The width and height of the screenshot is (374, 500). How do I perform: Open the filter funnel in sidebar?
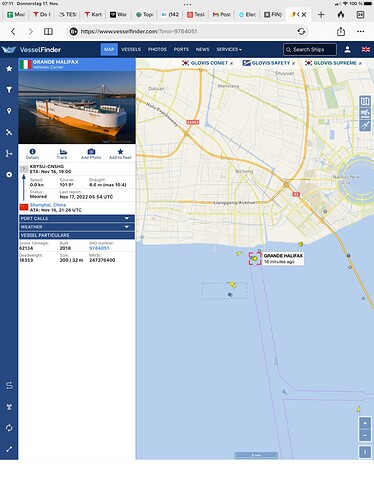[9, 90]
